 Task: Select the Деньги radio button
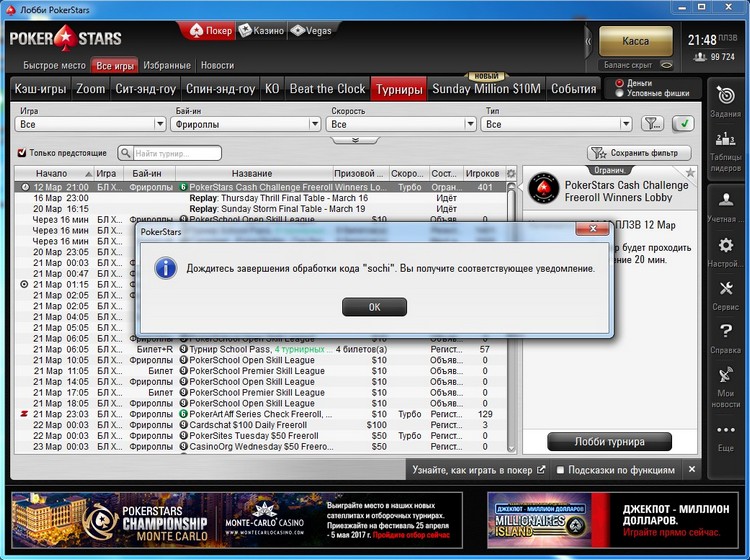[x=619, y=83]
